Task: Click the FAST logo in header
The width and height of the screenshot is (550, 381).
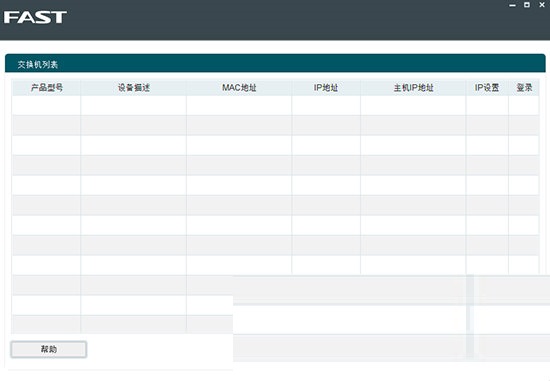Action: [35, 18]
